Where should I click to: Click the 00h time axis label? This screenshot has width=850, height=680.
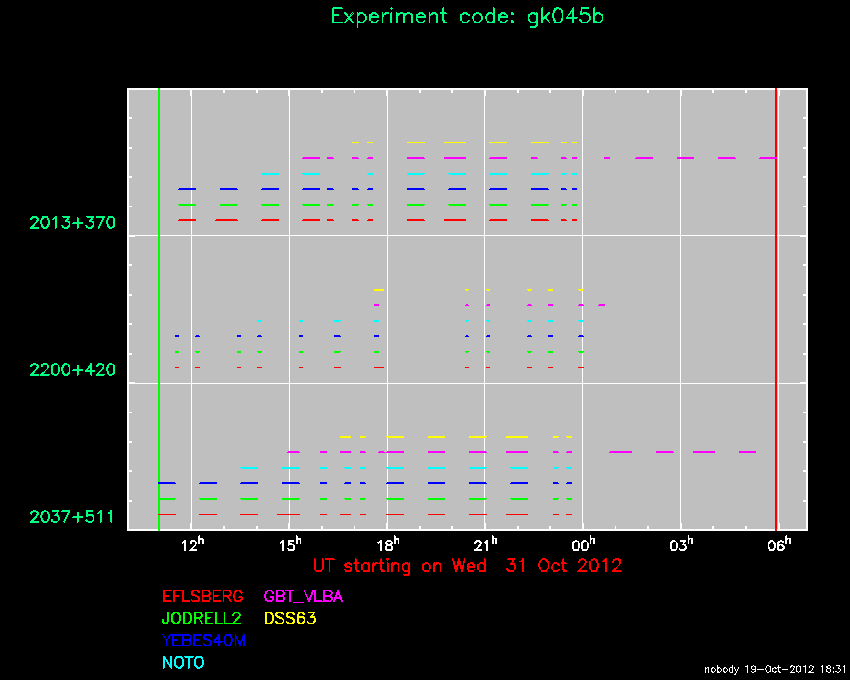coord(583,544)
